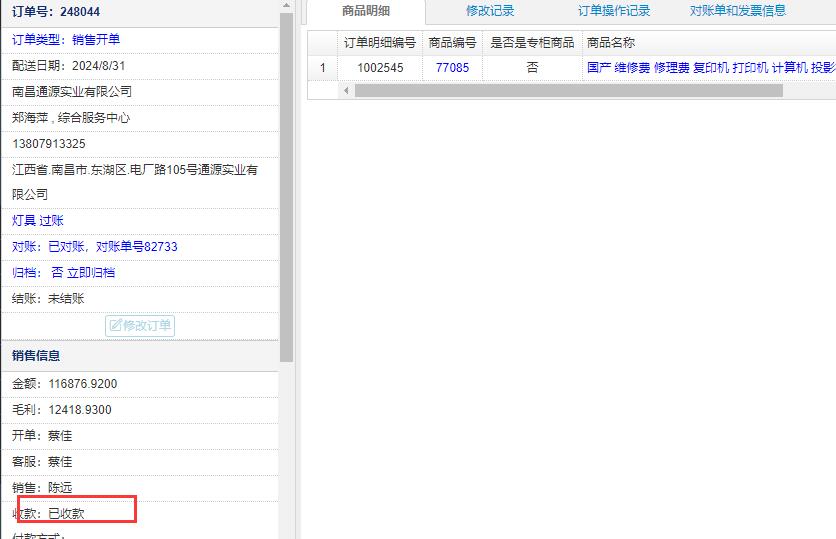Click phone number 13807913325

pos(49,144)
